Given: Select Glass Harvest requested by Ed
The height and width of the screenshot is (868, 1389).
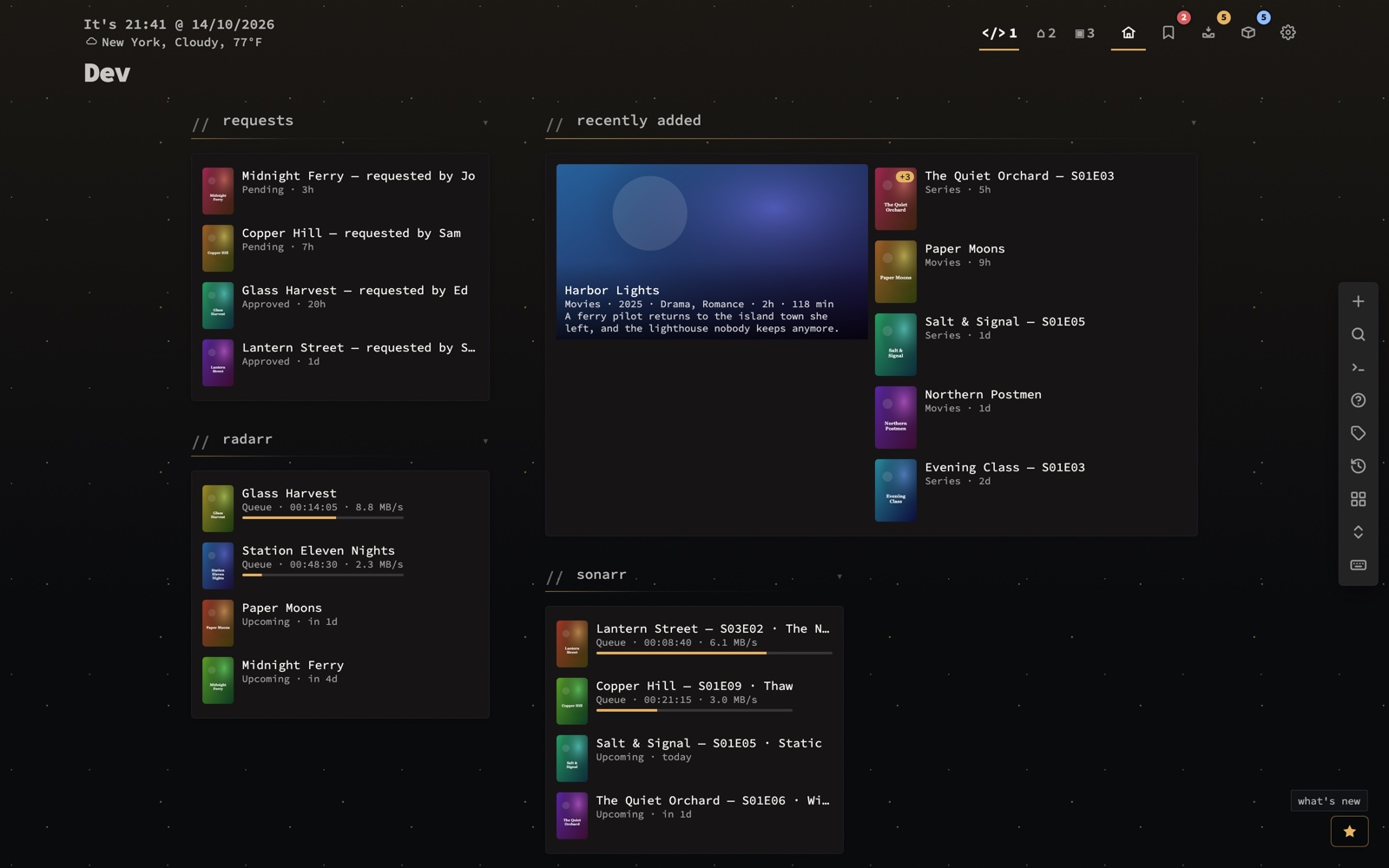Looking at the screenshot, I should [339, 306].
